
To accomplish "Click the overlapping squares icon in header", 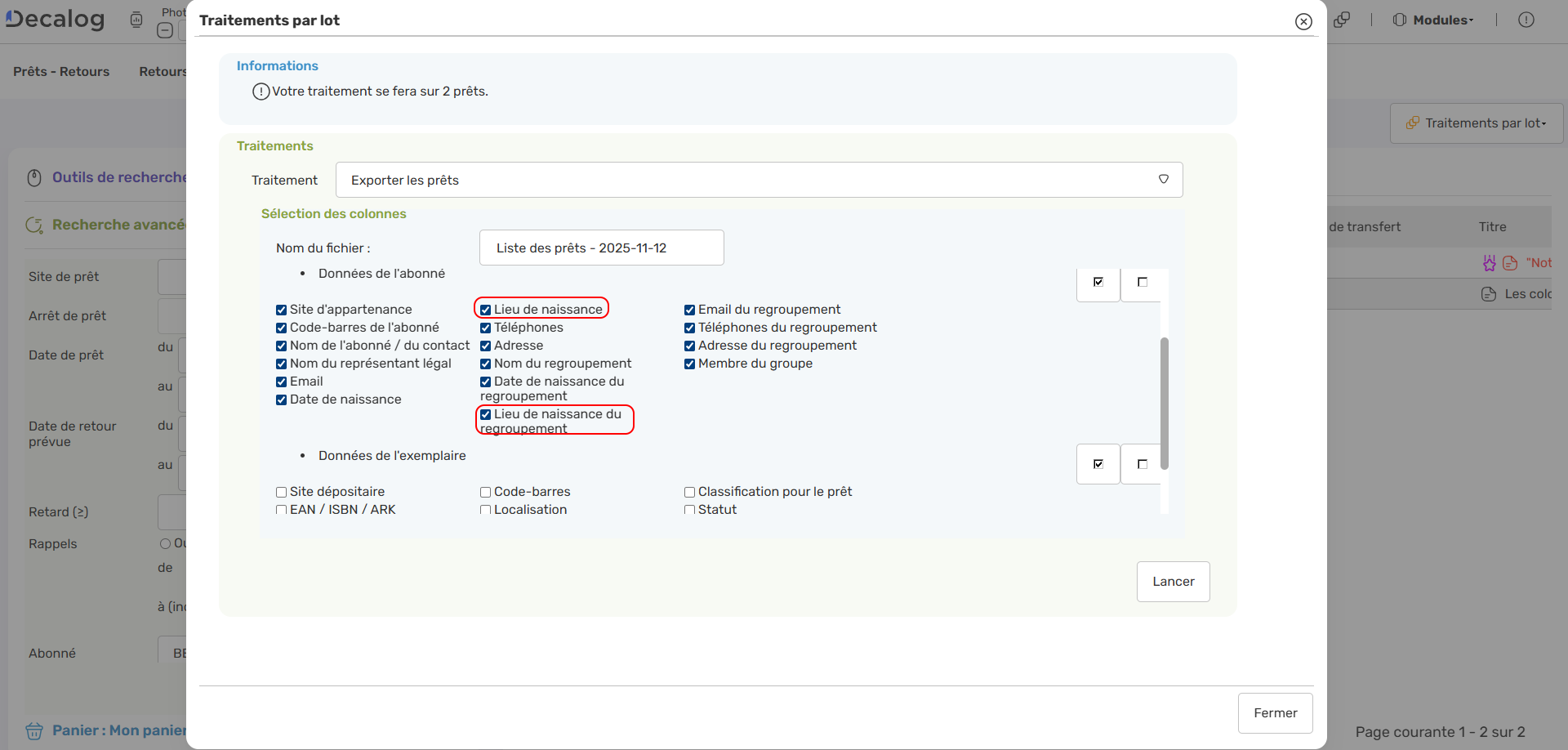I will click(1342, 20).
